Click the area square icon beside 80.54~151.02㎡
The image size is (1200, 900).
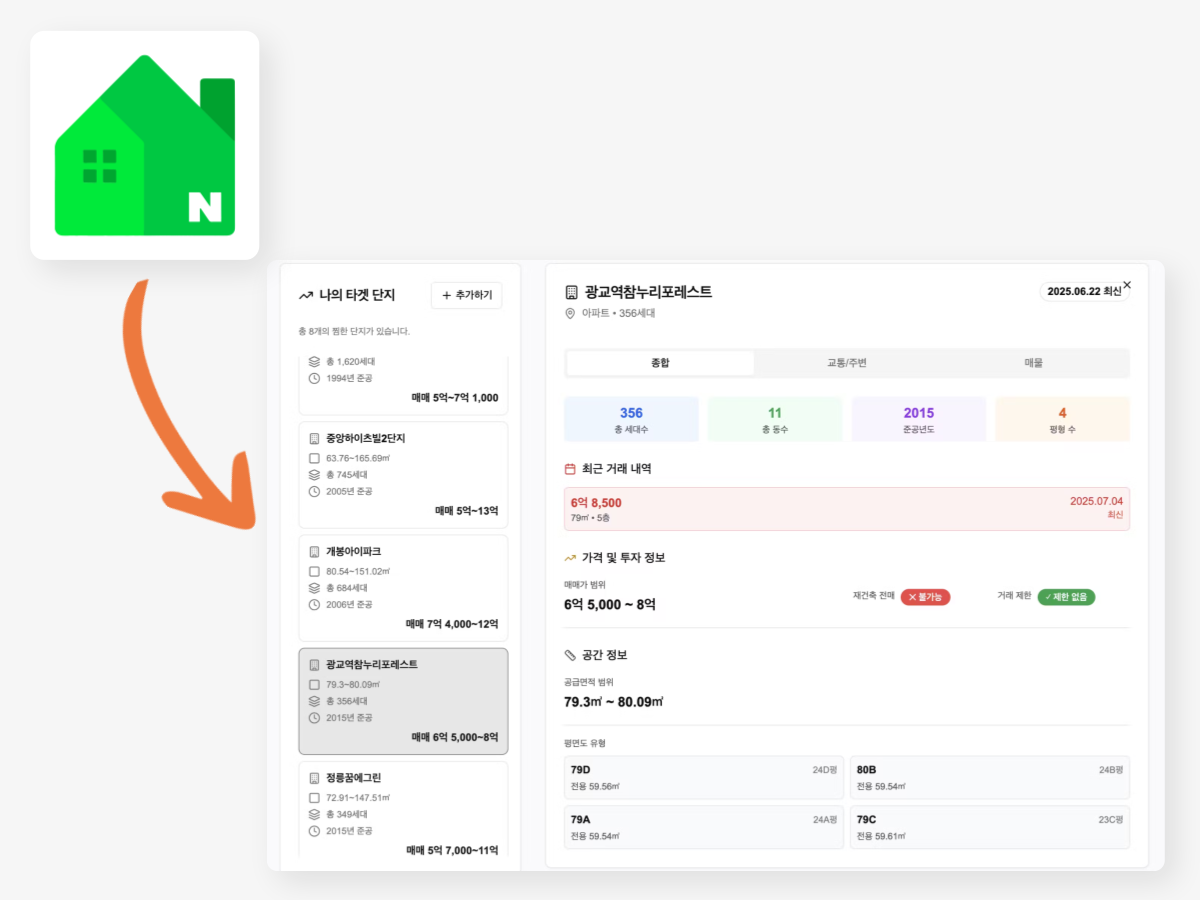pyautogui.click(x=314, y=571)
